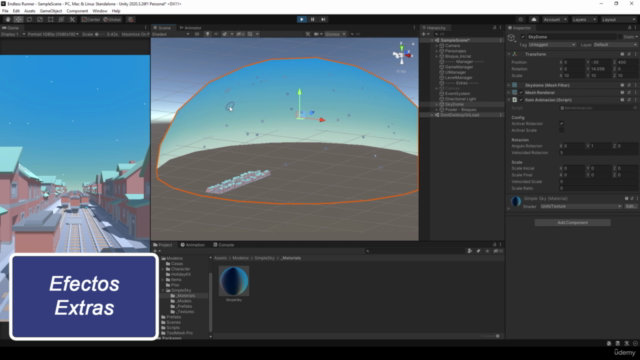Image resolution: width=640 pixels, height=360 pixels.
Task: Open the scene camera settings icon
Action: [317, 34]
